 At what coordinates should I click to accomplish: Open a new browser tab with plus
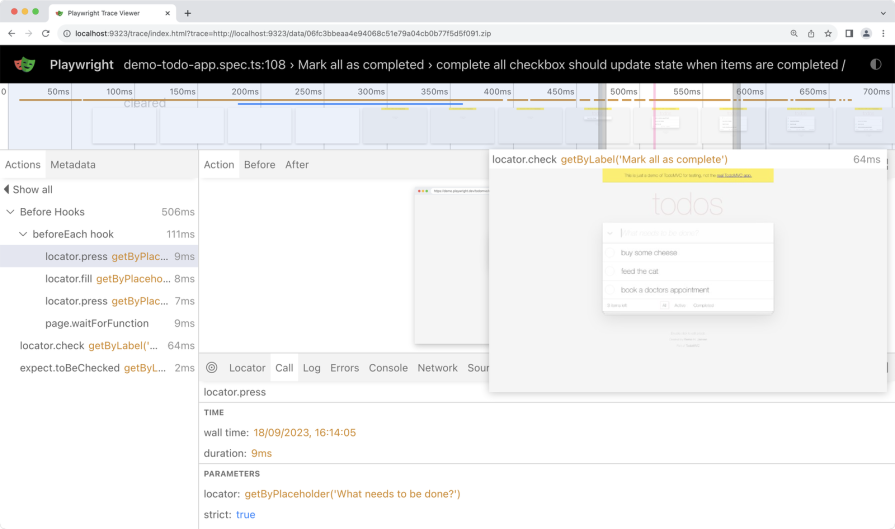(187, 13)
